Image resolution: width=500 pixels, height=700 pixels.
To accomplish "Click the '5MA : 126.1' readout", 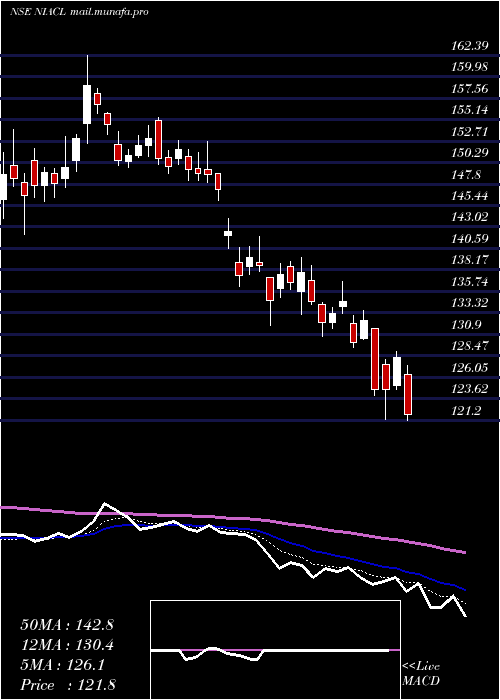I will tap(62, 665).
